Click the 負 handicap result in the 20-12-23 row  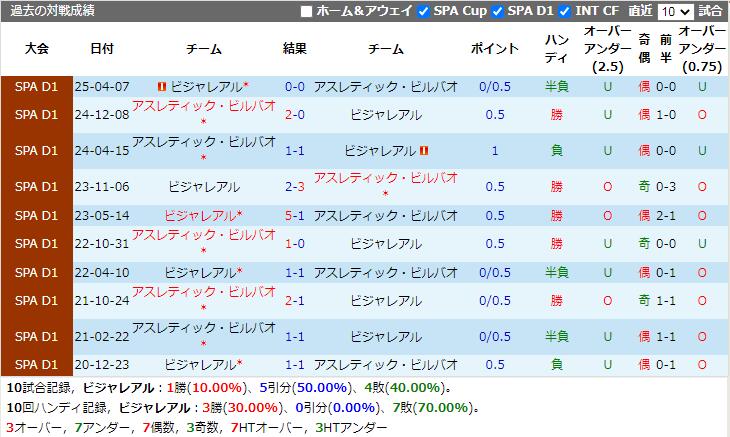tap(557, 364)
